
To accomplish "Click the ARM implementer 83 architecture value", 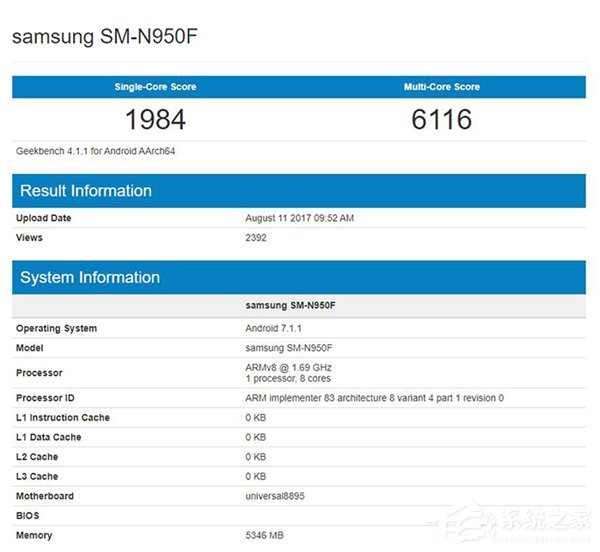I will coord(375,398).
